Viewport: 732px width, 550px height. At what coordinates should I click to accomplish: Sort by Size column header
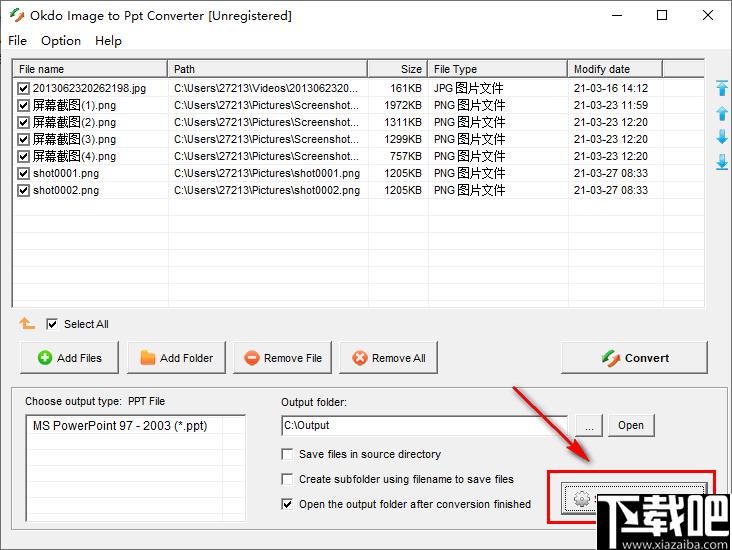(x=398, y=69)
